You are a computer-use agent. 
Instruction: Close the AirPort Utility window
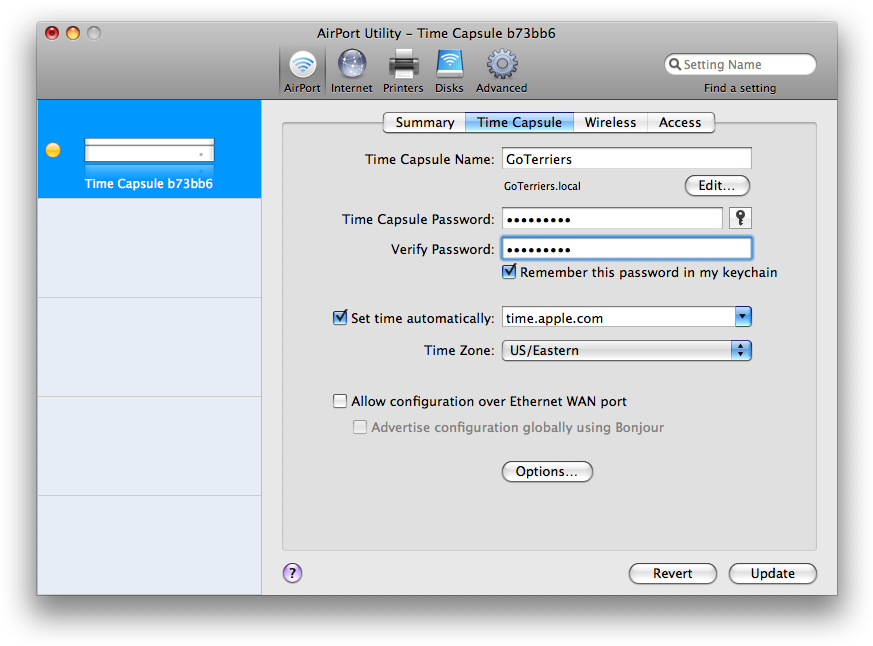pyautogui.click(x=52, y=33)
